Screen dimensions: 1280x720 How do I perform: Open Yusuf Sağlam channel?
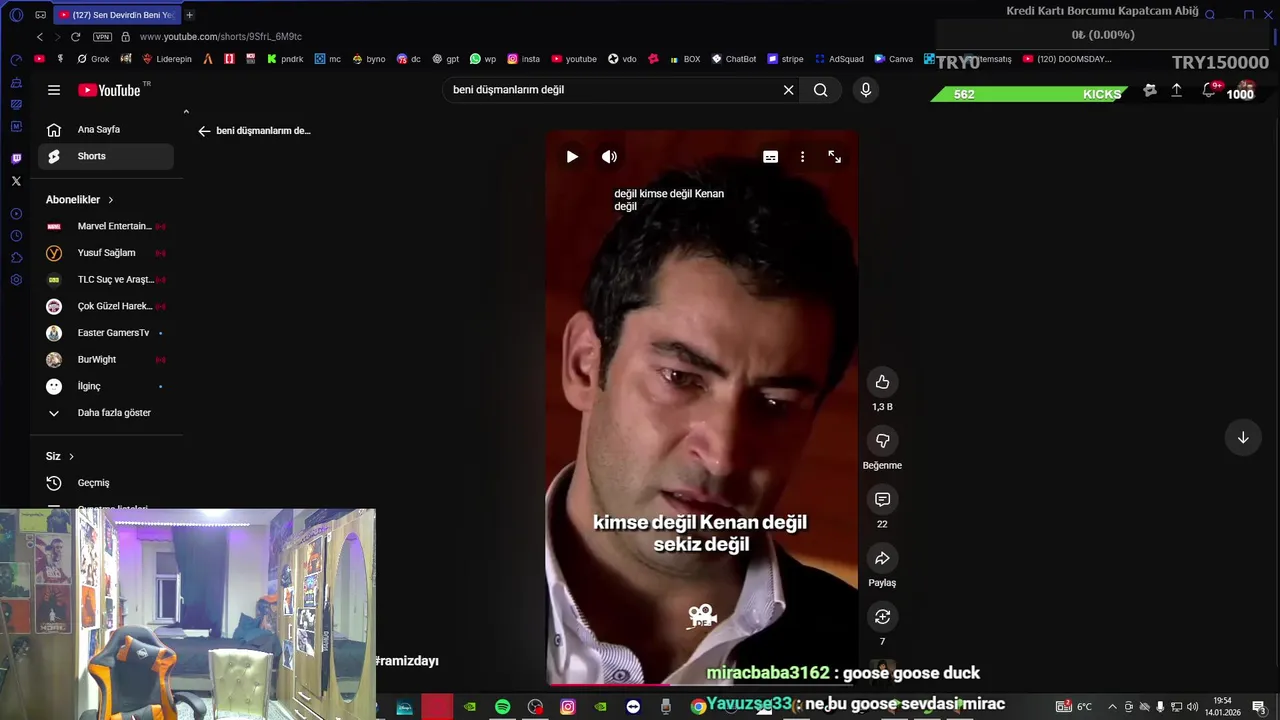[x=106, y=253]
